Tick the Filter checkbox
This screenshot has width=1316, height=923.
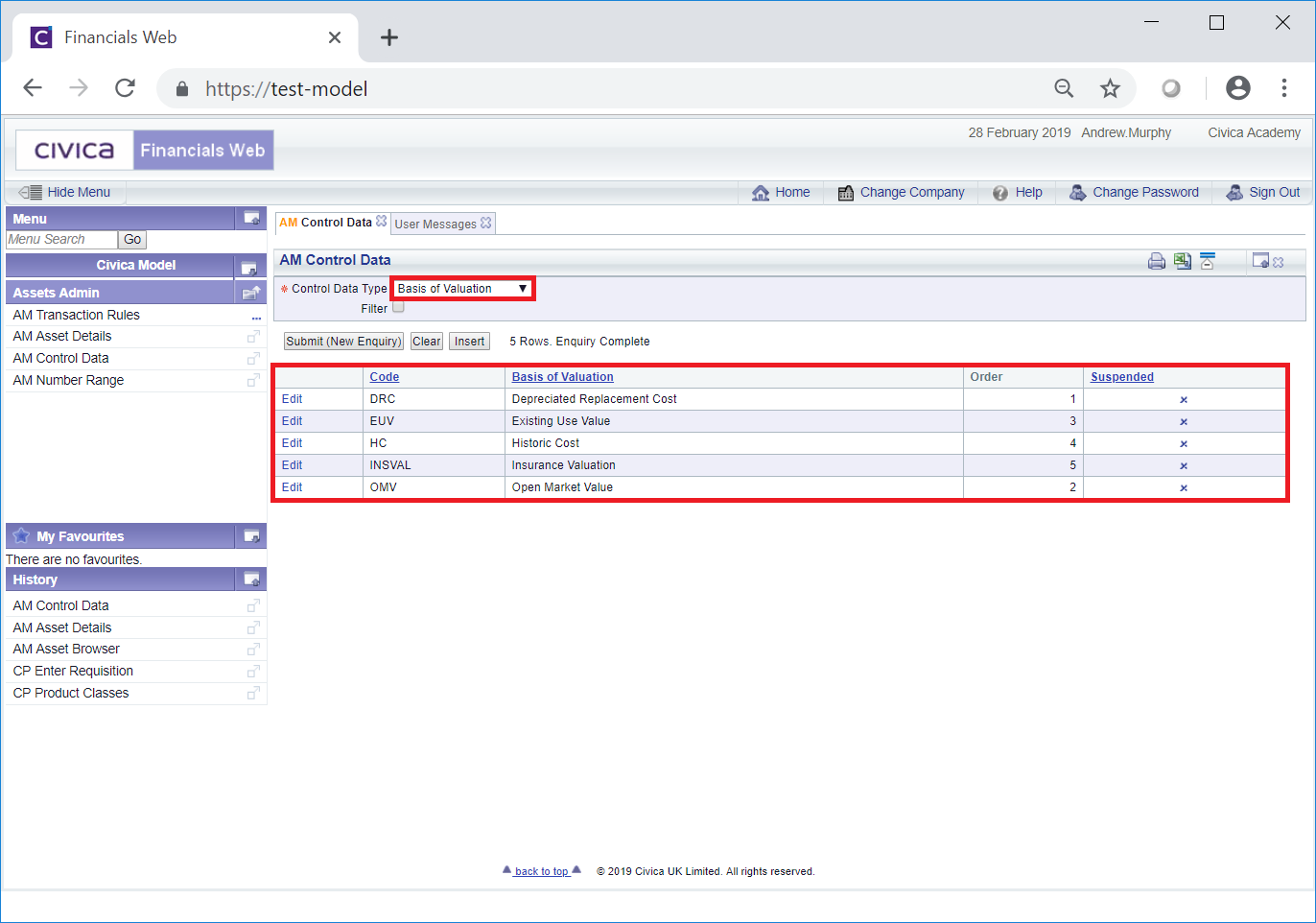coord(398,307)
